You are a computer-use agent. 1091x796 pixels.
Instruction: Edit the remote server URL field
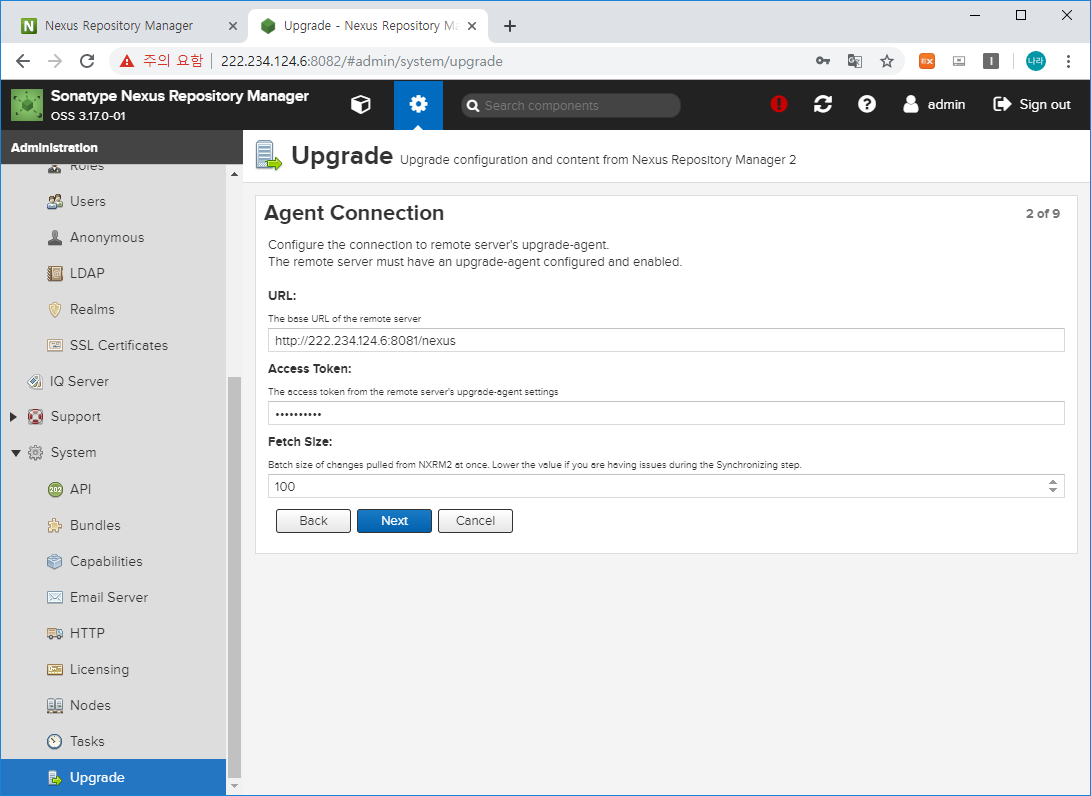click(666, 340)
